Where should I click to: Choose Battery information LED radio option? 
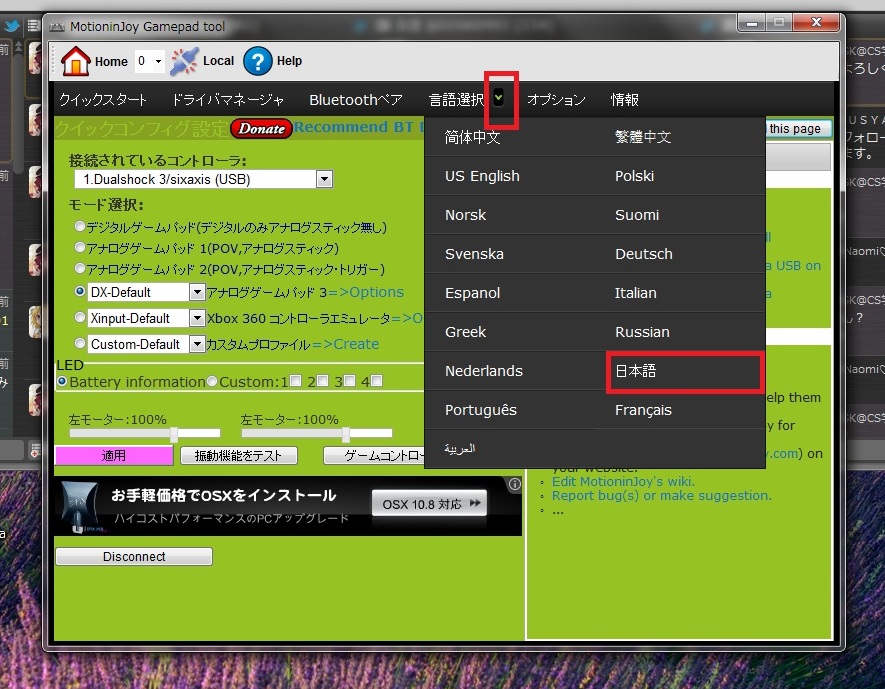tap(62, 381)
